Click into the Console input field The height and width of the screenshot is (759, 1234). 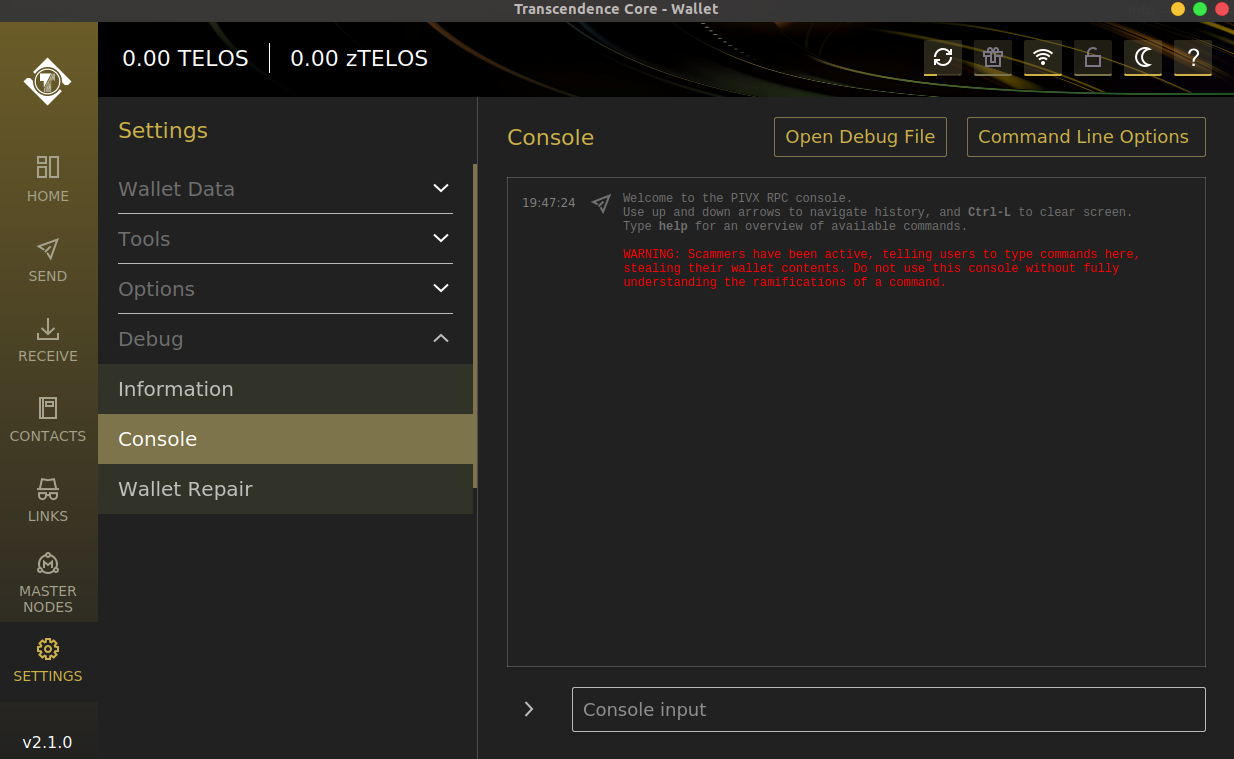[x=888, y=709]
